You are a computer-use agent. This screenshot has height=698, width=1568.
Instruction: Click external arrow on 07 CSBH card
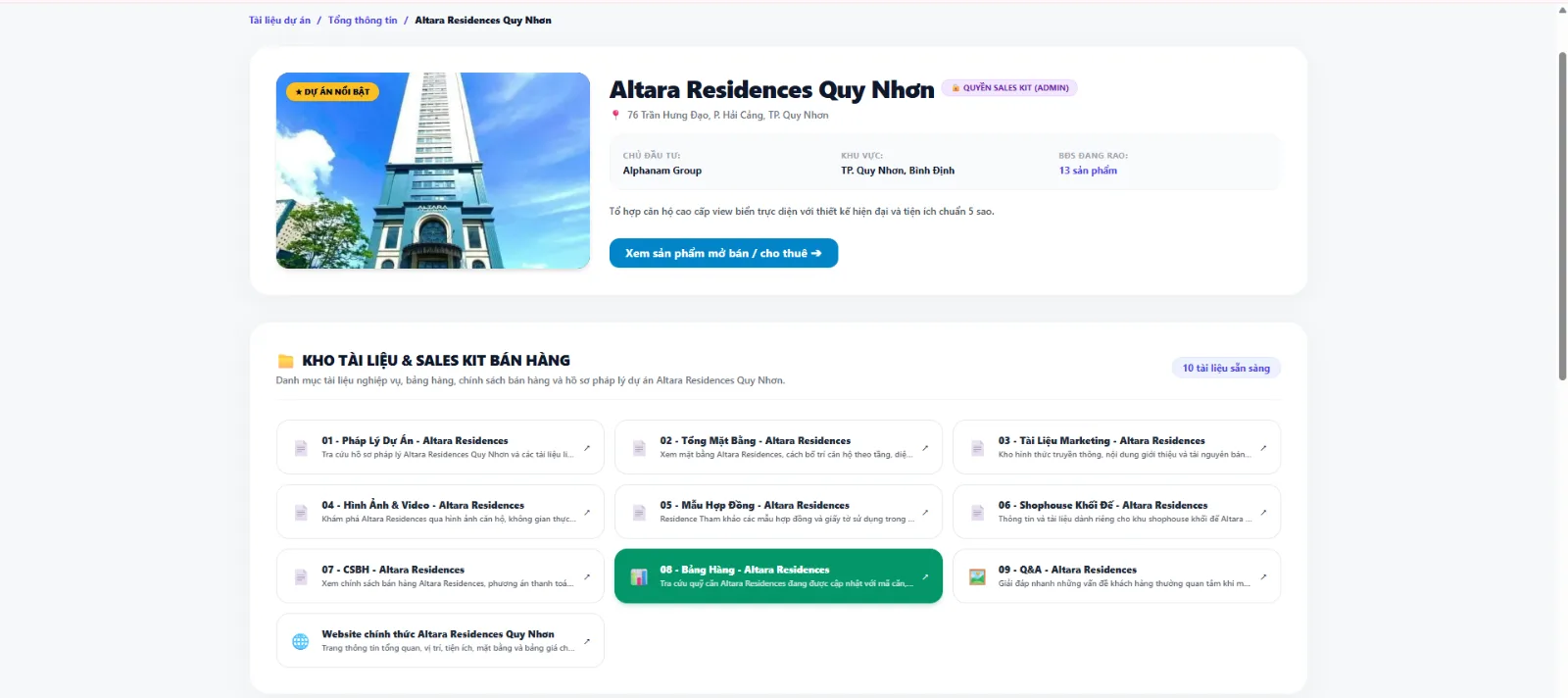586,576
